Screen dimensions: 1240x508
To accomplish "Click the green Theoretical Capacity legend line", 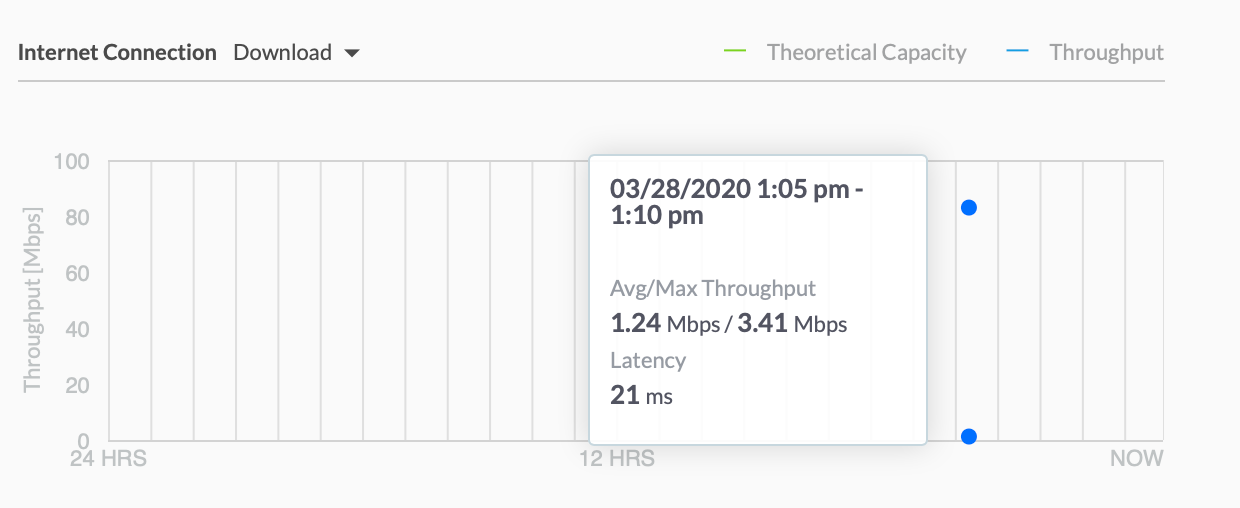I will pos(735,52).
